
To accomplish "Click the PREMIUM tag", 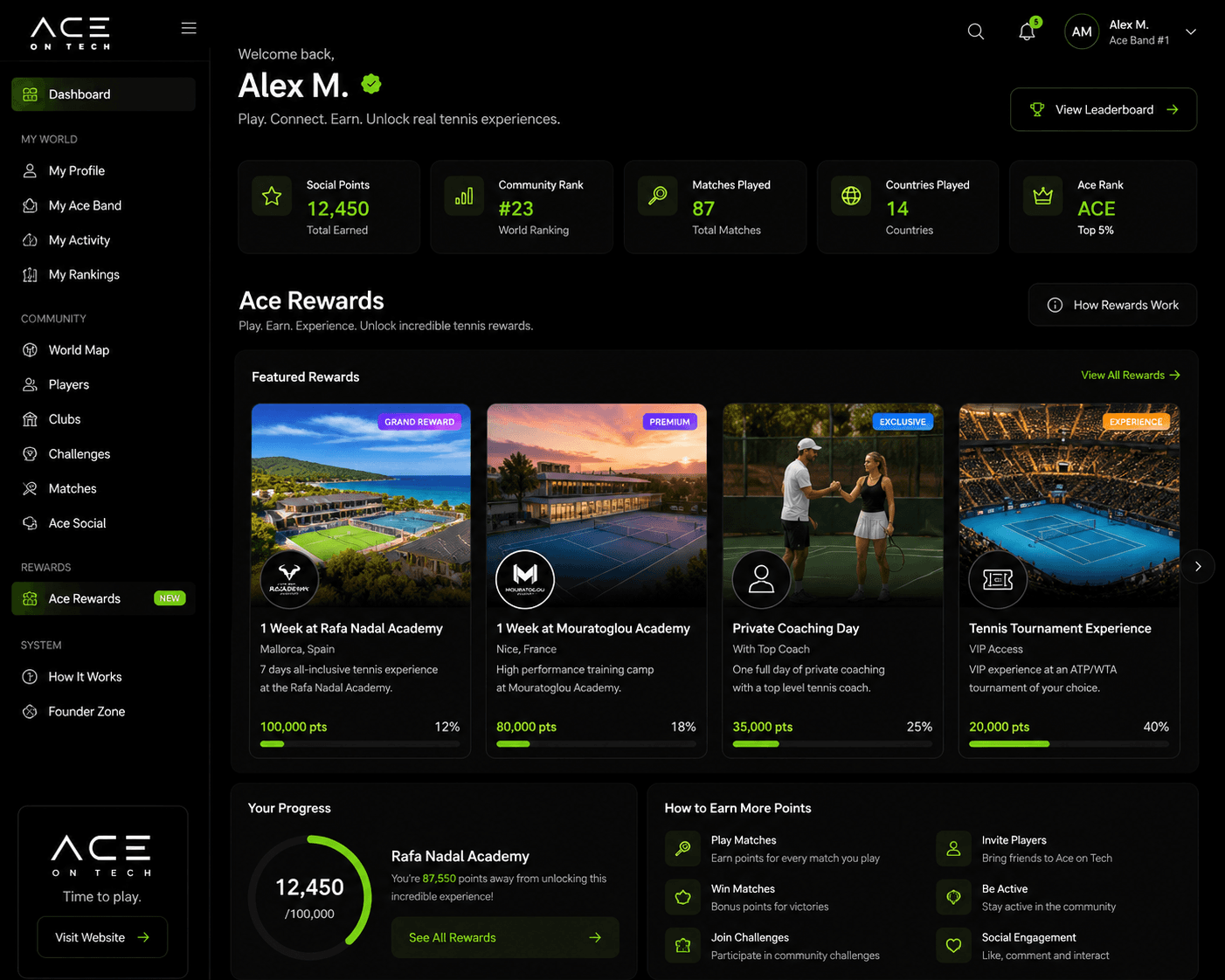I will [670, 422].
